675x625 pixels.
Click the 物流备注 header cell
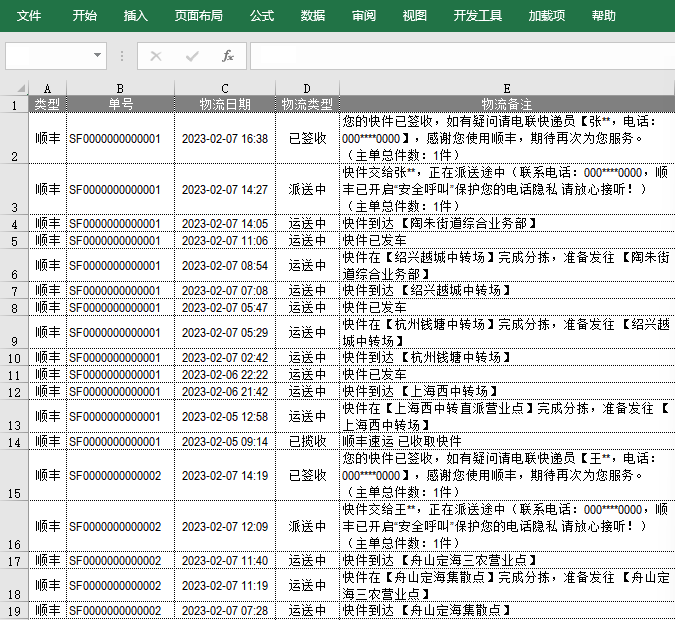(x=507, y=104)
